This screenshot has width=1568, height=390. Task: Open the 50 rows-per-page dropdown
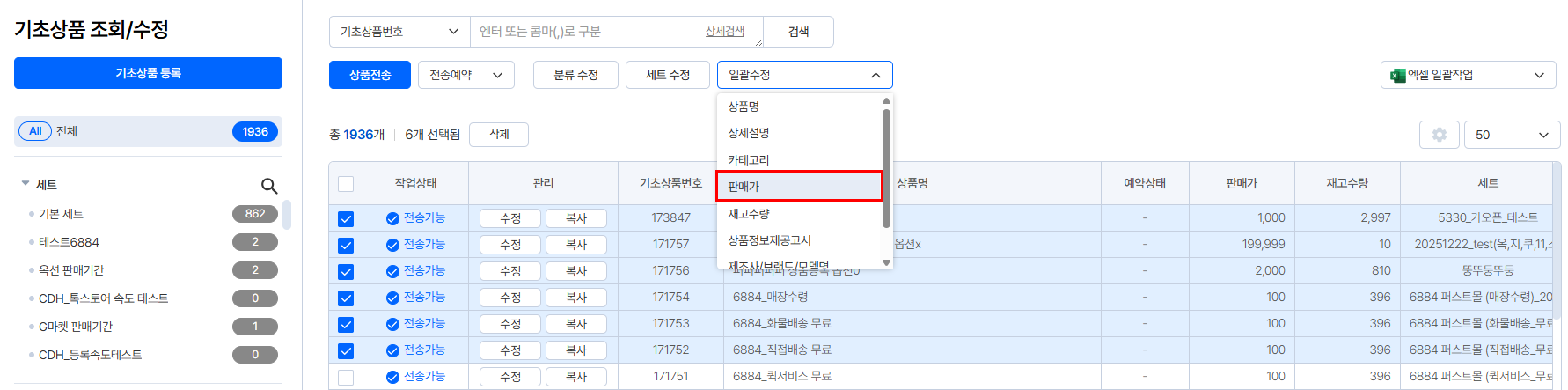tap(1512, 135)
